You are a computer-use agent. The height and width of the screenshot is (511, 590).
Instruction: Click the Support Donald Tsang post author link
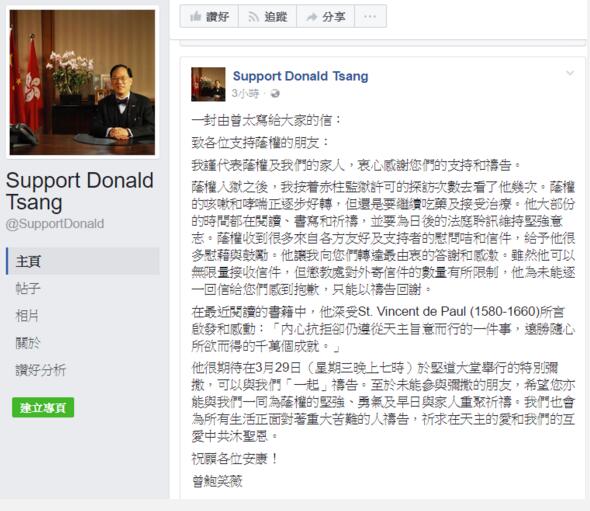pyautogui.click(x=300, y=76)
